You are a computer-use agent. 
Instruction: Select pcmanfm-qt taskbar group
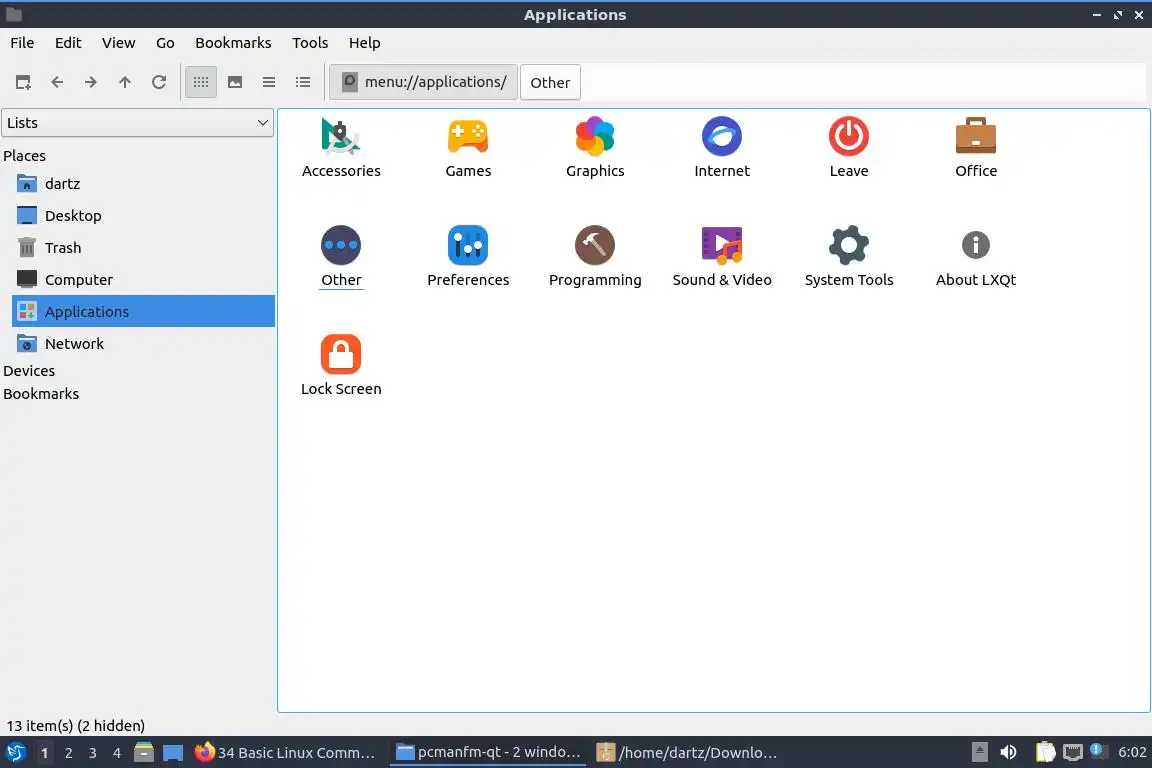pyautogui.click(x=488, y=753)
